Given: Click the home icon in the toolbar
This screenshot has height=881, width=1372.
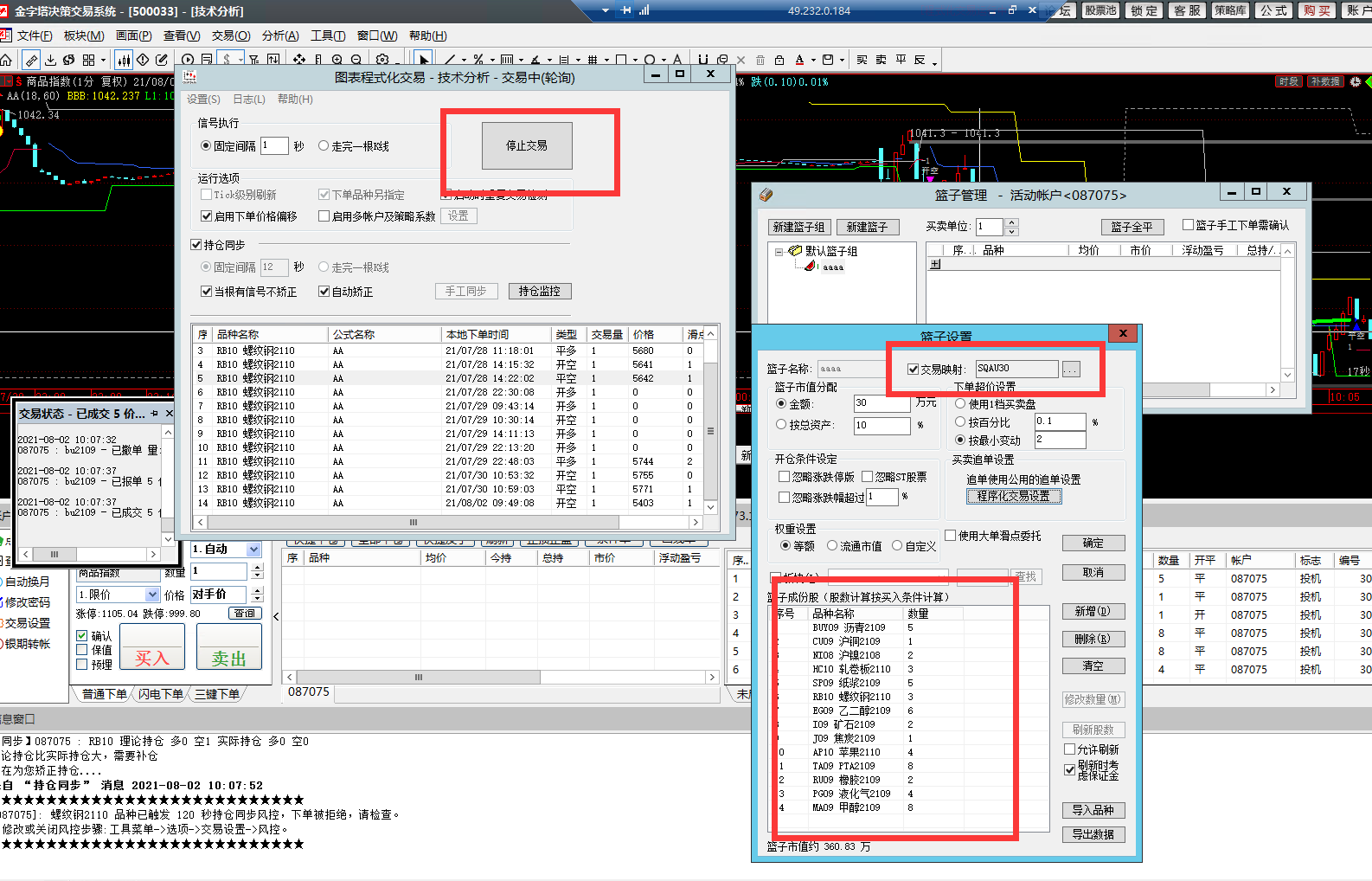Looking at the screenshot, I should click(6, 60).
